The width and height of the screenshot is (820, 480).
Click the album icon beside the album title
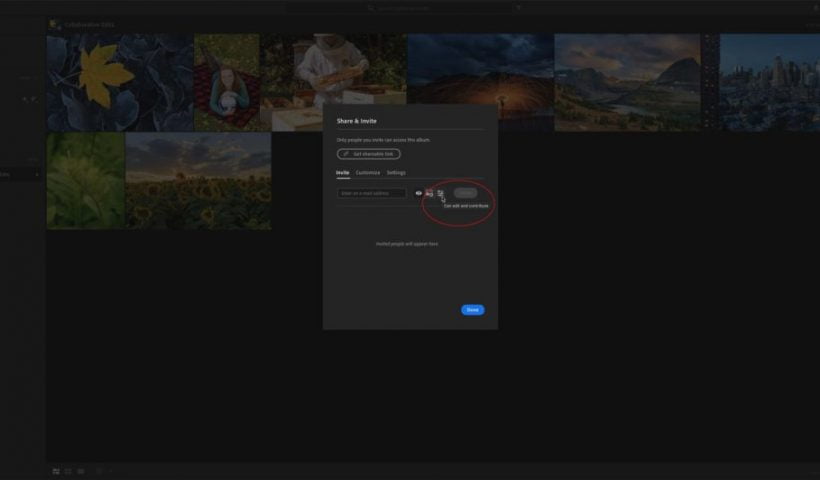pos(54,24)
